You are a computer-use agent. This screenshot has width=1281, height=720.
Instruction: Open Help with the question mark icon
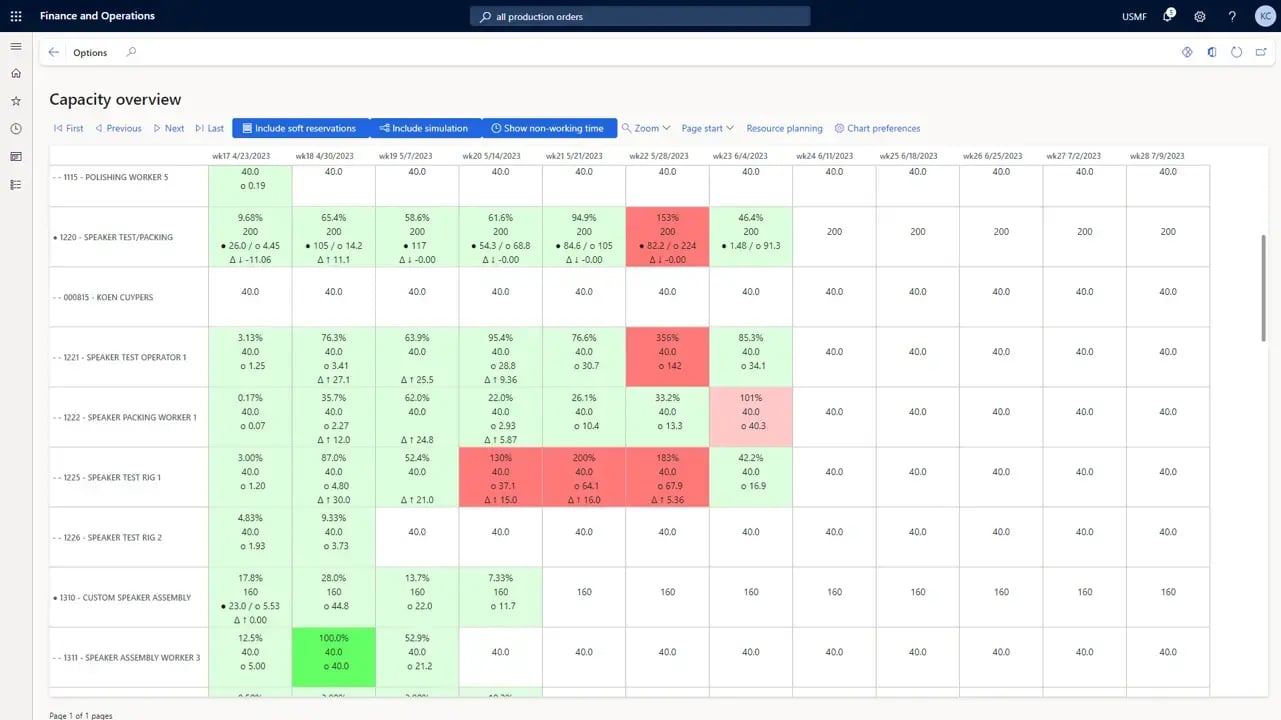tap(1231, 16)
